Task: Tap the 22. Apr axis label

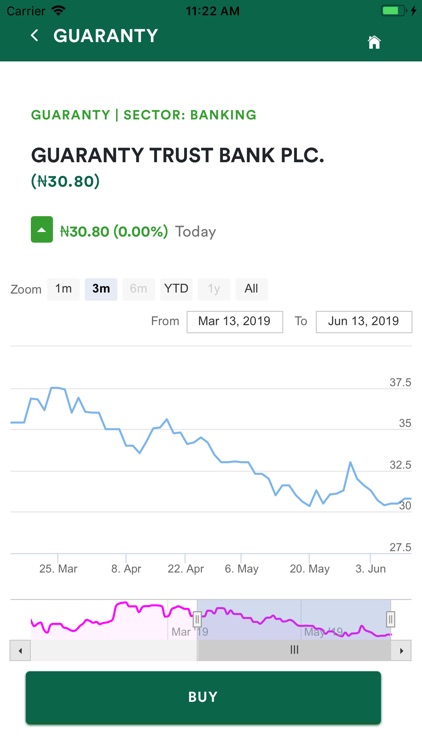Action: tap(186, 569)
